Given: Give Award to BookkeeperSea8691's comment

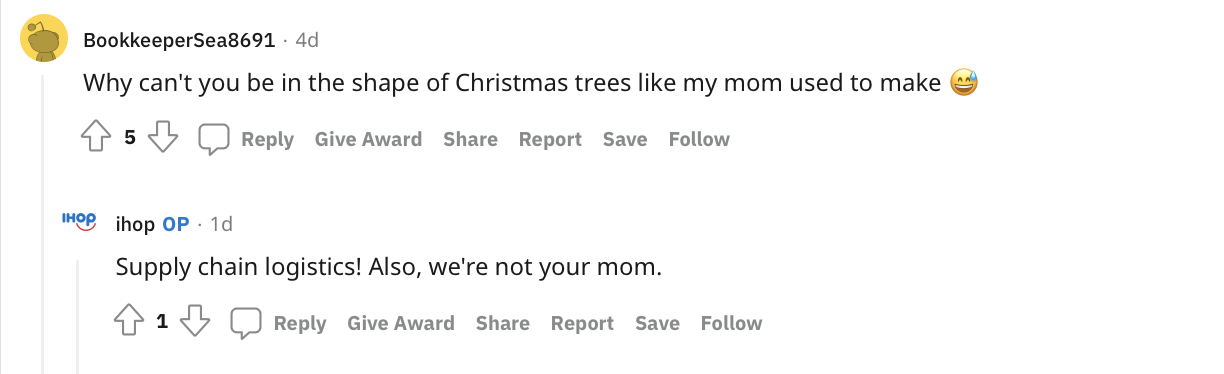Looking at the screenshot, I should point(368,139).
